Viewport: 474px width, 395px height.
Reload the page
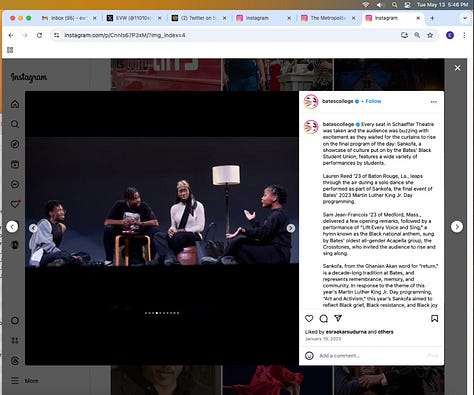click(x=39, y=35)
